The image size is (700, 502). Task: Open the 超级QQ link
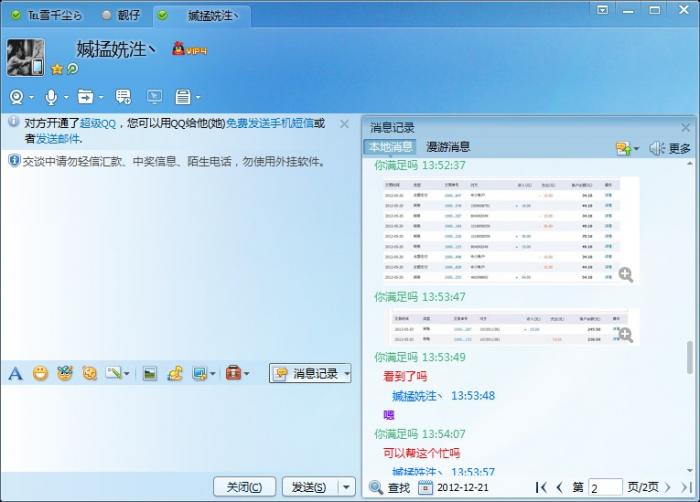click(98, 123)
